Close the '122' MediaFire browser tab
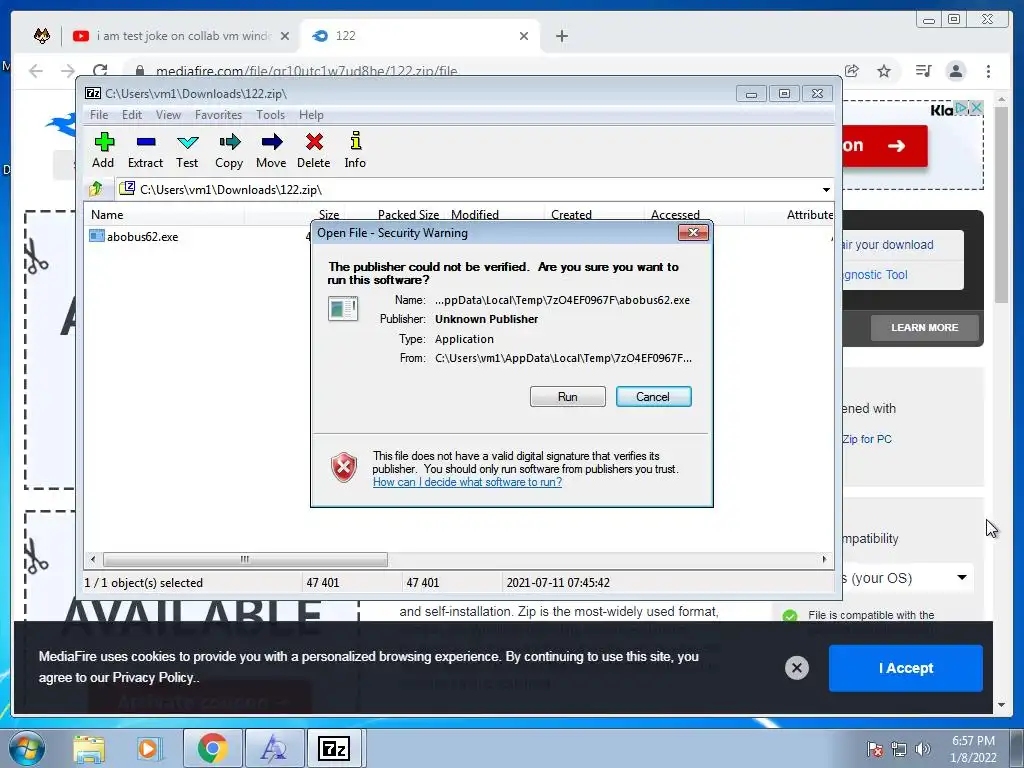The image size is (1024, 768). (x=524, y=36)
